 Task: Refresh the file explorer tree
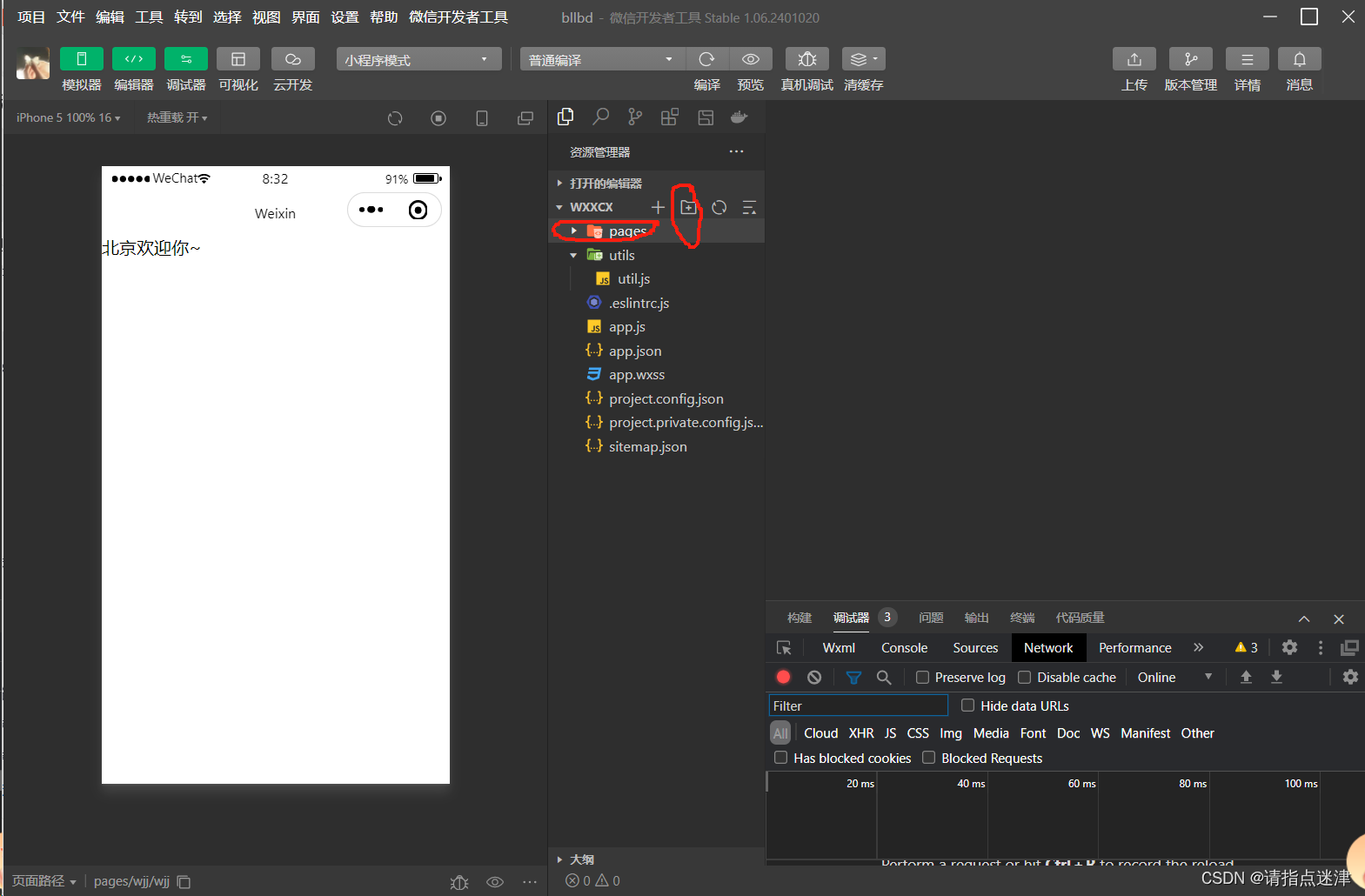point(719,207)
